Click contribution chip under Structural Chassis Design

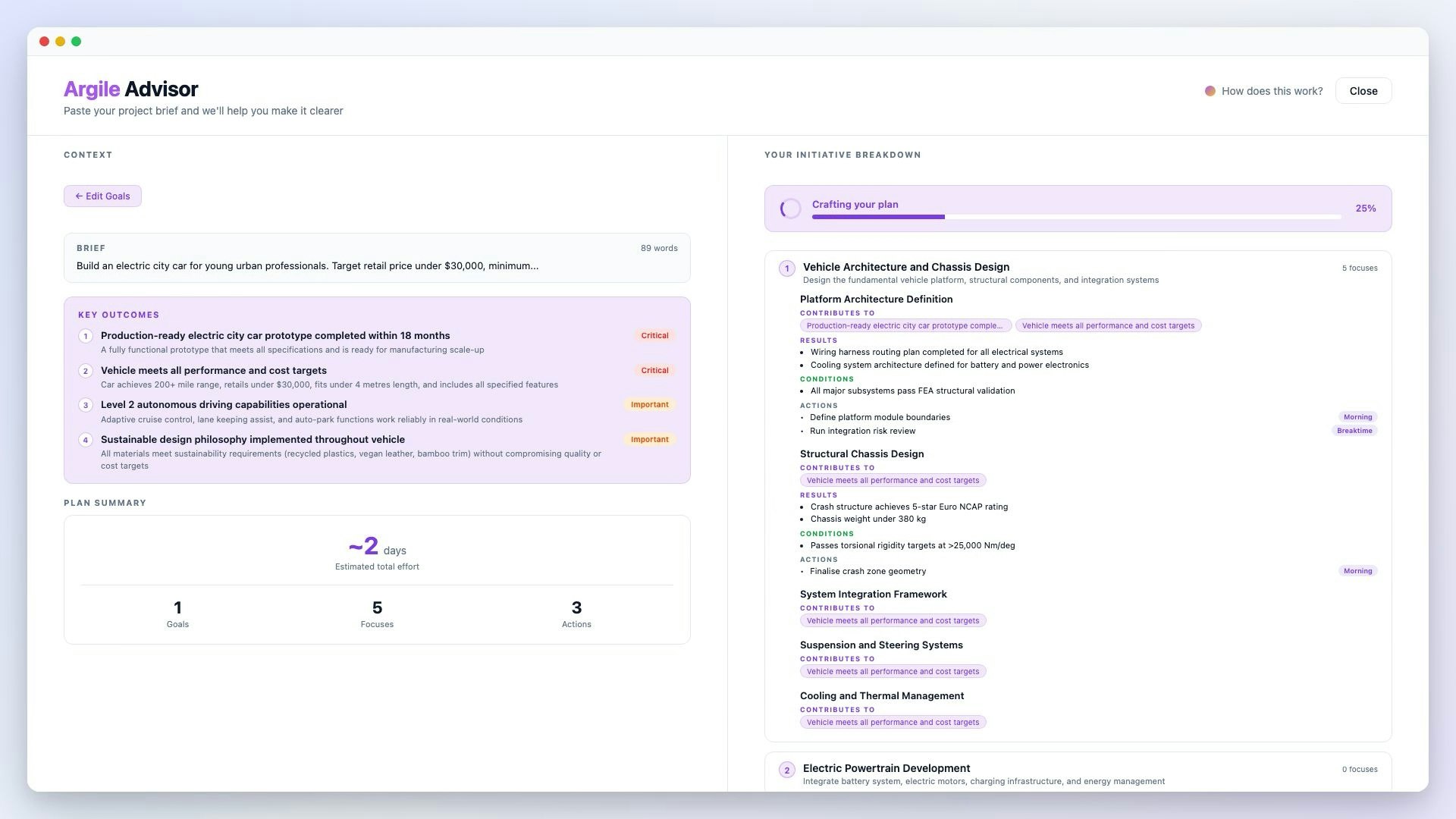coord(893,480)
